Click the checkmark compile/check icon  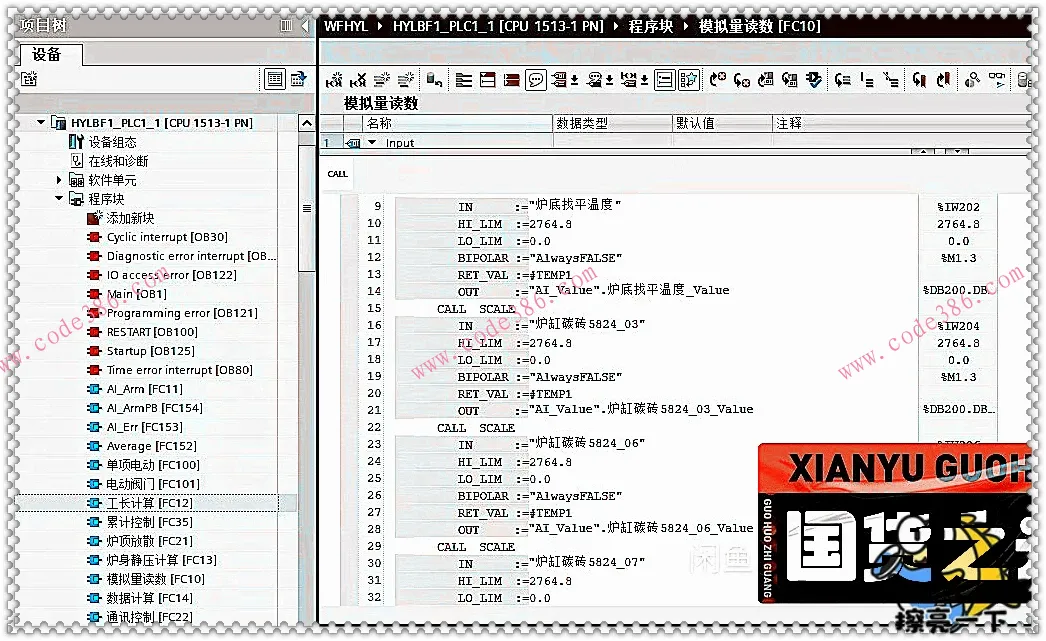click(814, 80)
